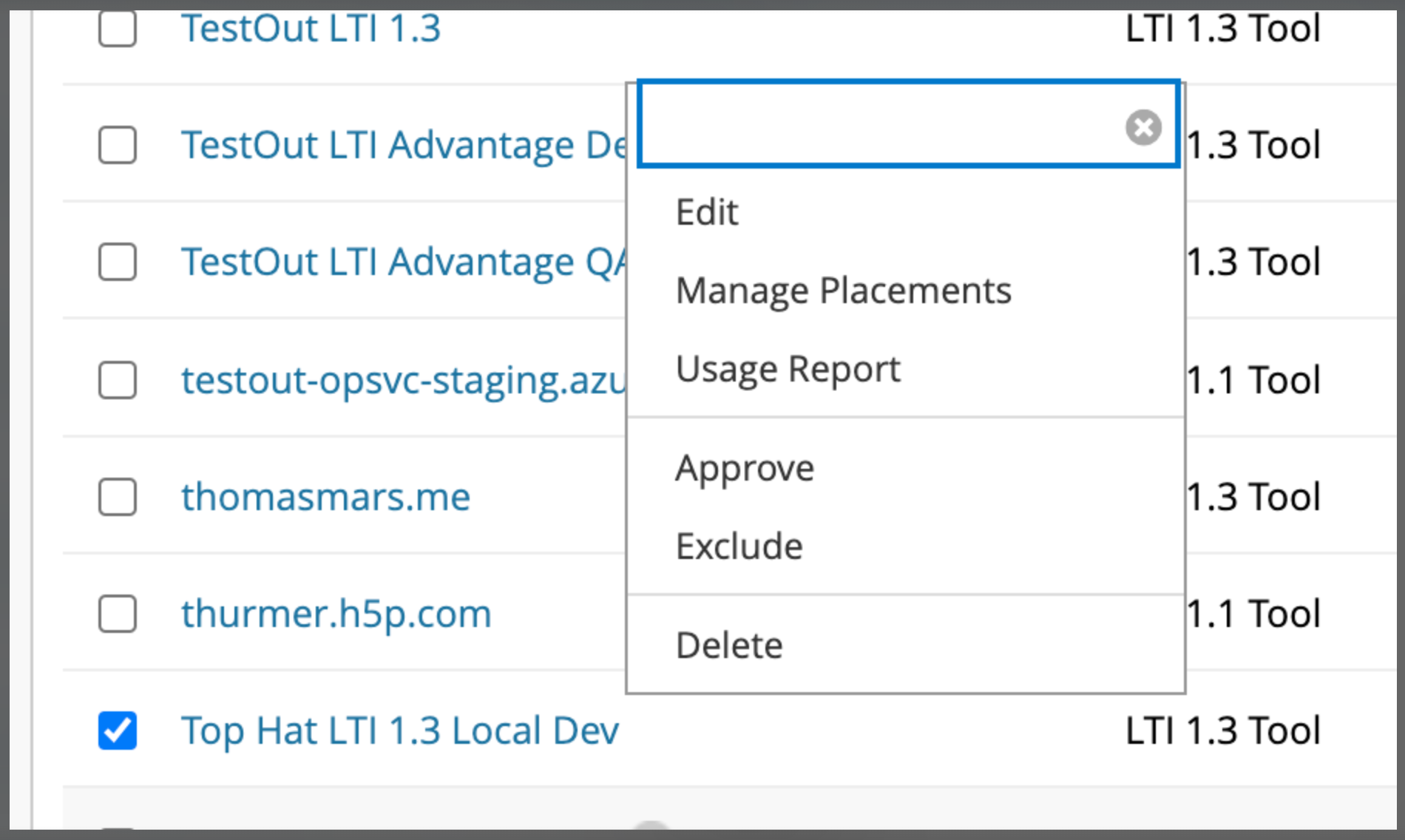Choose Manage Placements option
1405x840 pixels.
click(844, 291)
